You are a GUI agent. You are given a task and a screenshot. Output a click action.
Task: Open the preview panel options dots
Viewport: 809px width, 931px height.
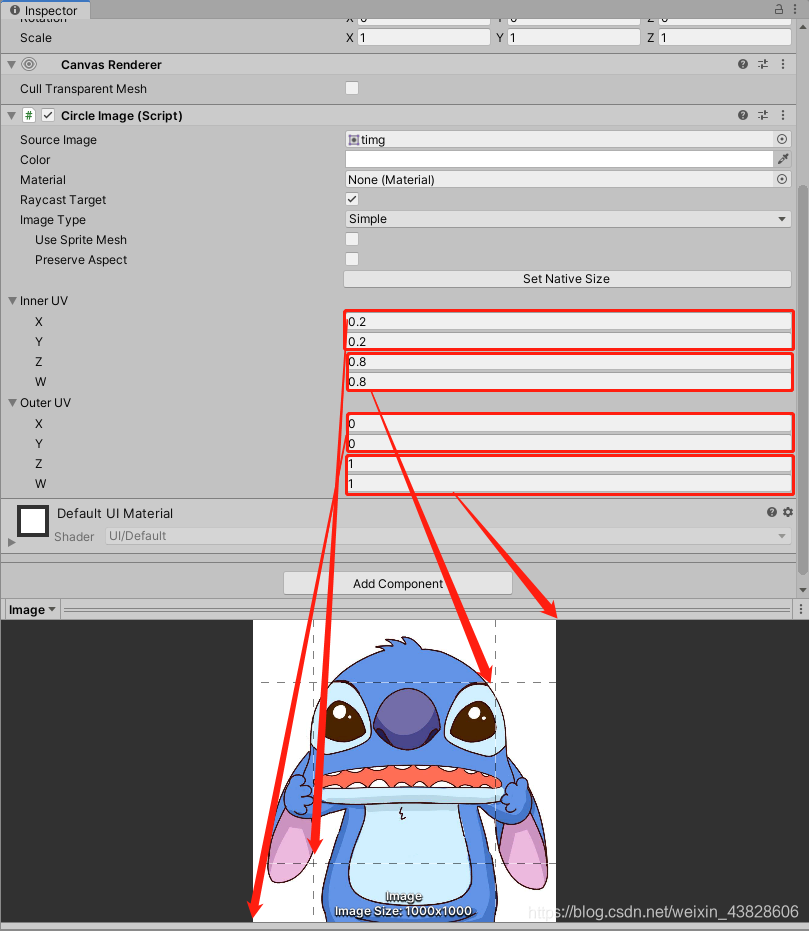pos(801,609)
